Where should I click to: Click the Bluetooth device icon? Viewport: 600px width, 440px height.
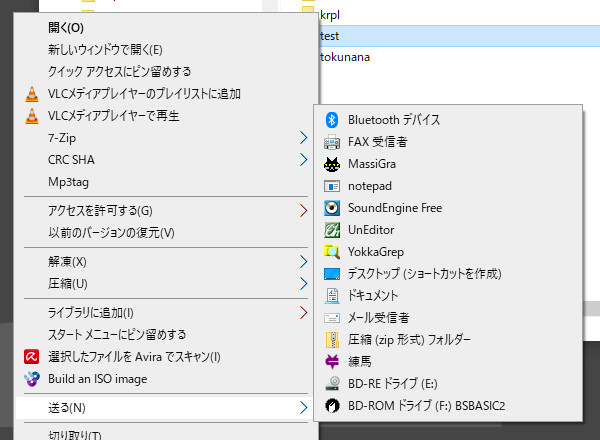pyautogui.click(x=332, y=120)
